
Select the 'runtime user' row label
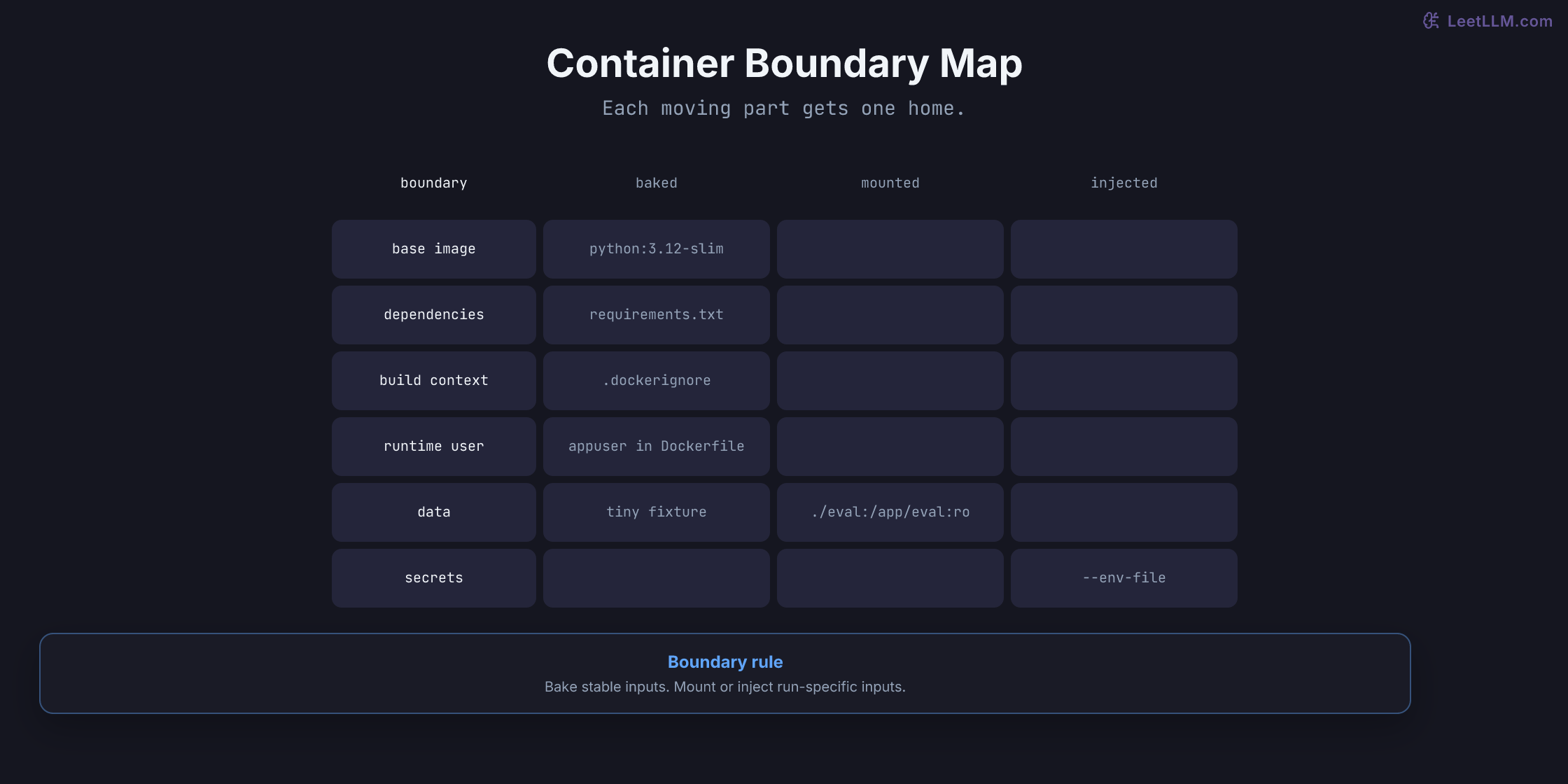pyautogui.click(x=434, y=447)
